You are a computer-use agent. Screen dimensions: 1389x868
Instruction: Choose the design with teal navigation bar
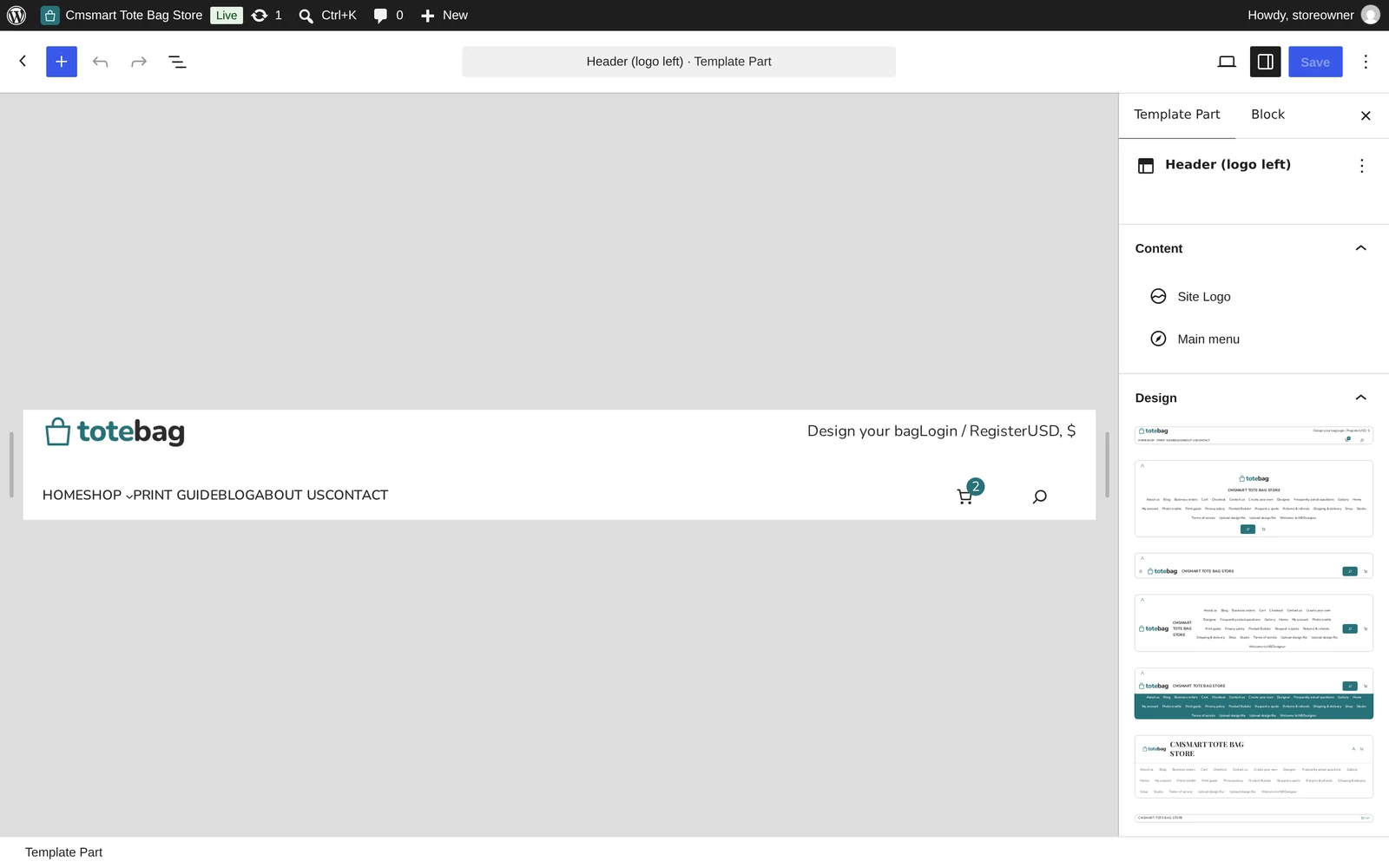[1254, 694]
